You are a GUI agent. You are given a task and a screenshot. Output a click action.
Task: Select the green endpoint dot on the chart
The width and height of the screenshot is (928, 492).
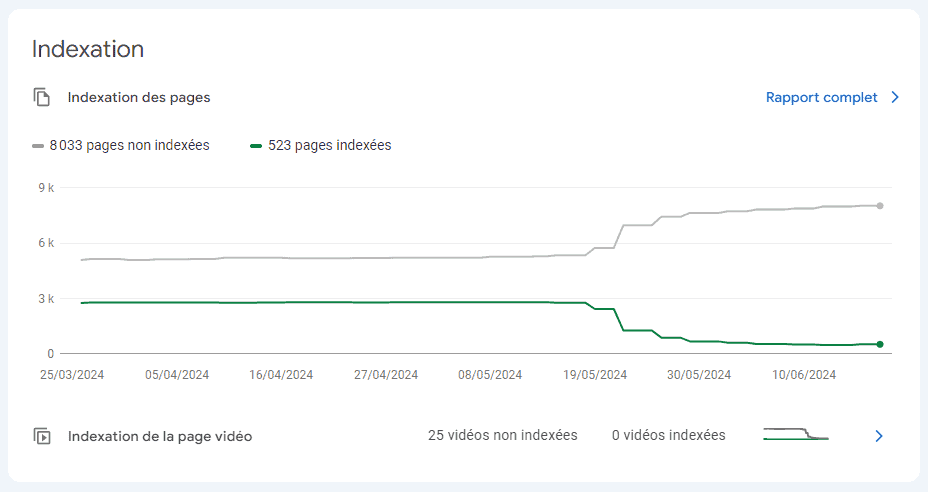click(880, 344)
